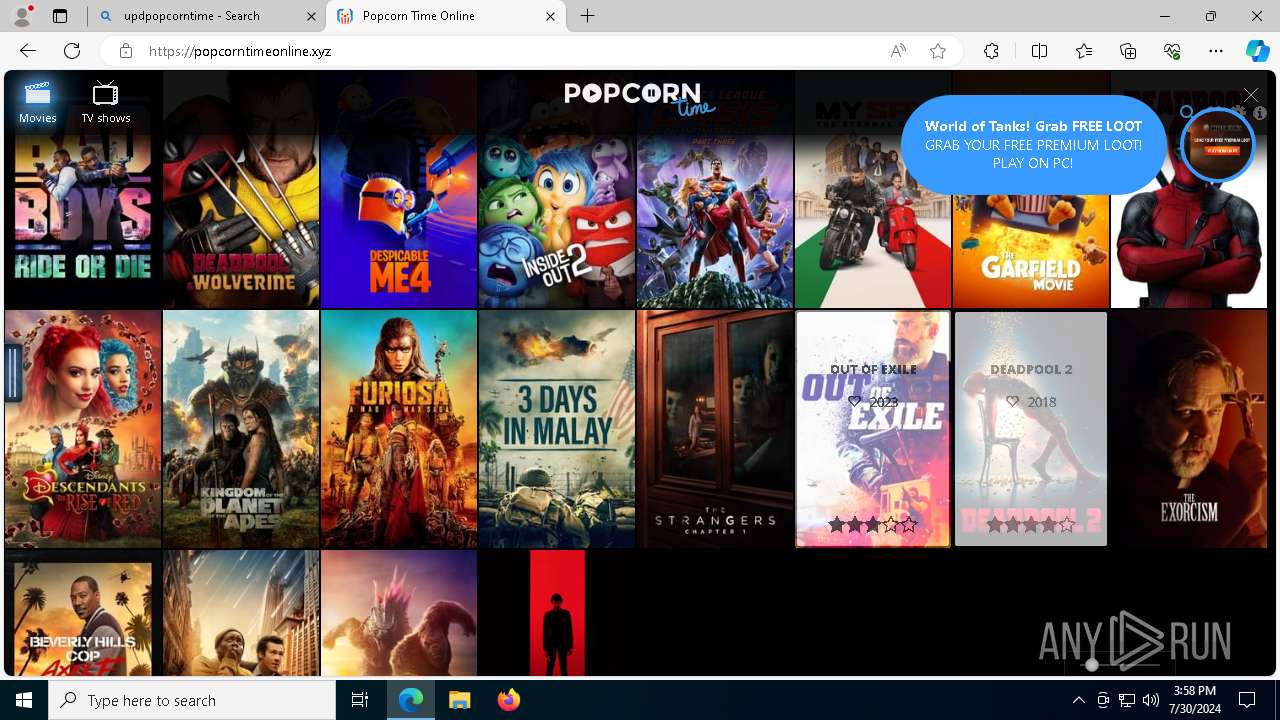
Task: Open Firefox from taskbar
Action: click(508, 700)
